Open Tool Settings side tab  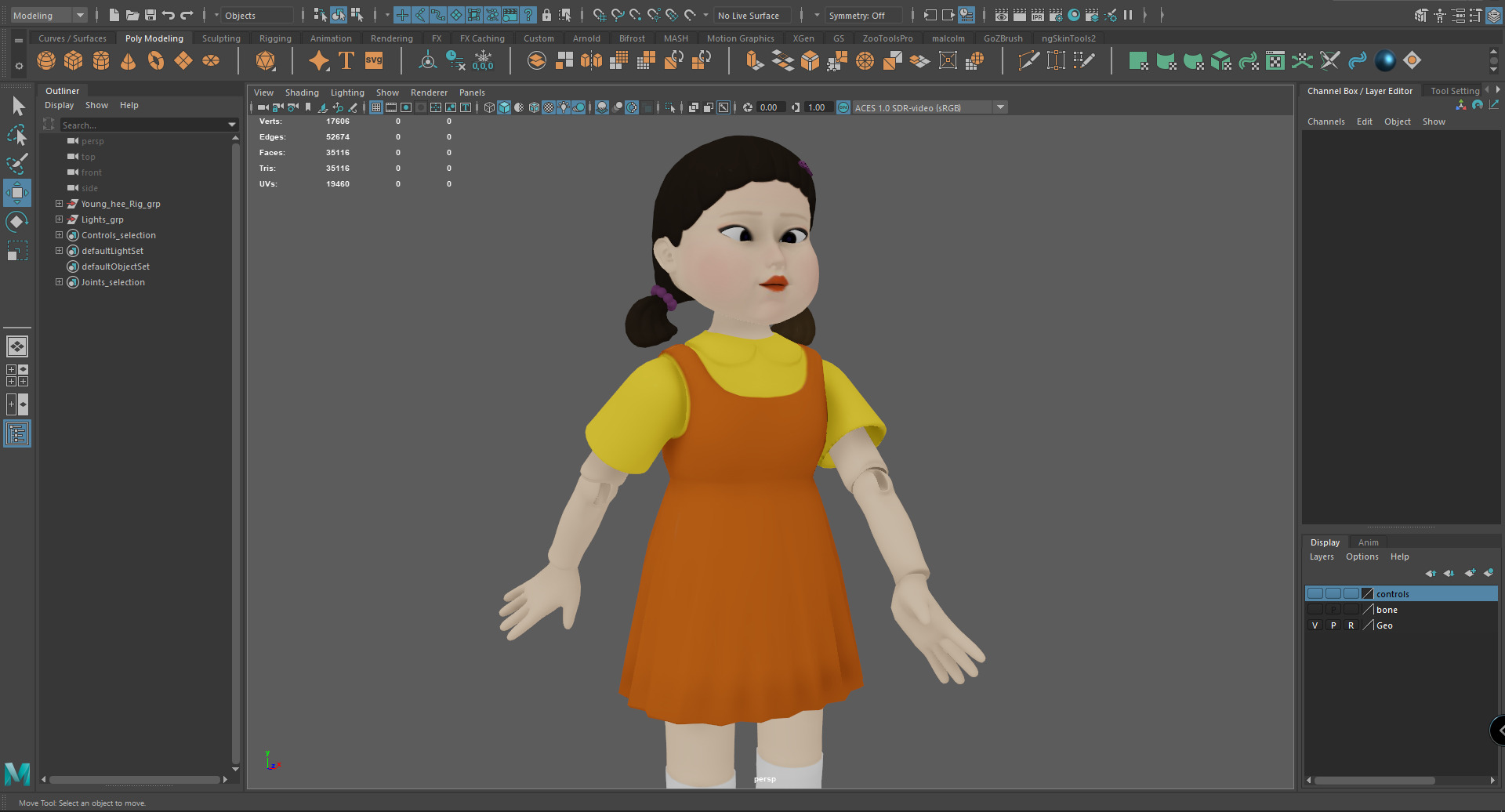(1455, 91)
